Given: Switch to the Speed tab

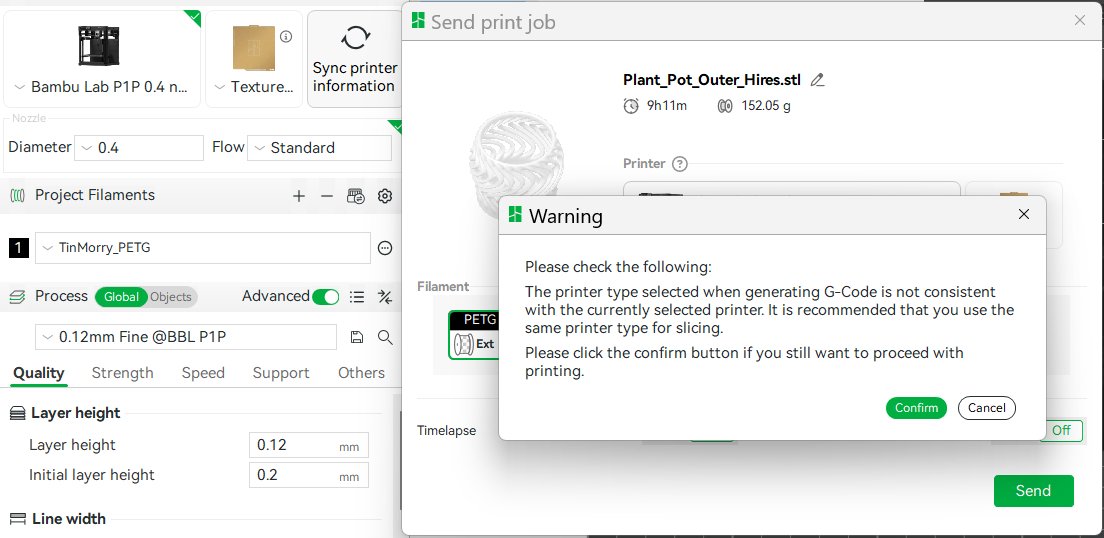Looking at the screenshot, I should coord(203,373).
